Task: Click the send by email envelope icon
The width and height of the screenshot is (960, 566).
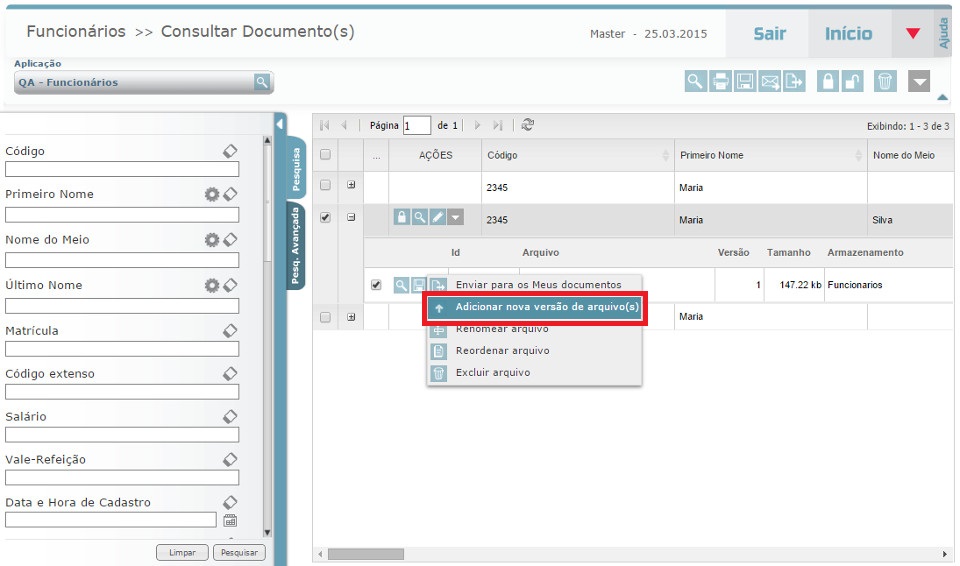Action: click(770, 82)
